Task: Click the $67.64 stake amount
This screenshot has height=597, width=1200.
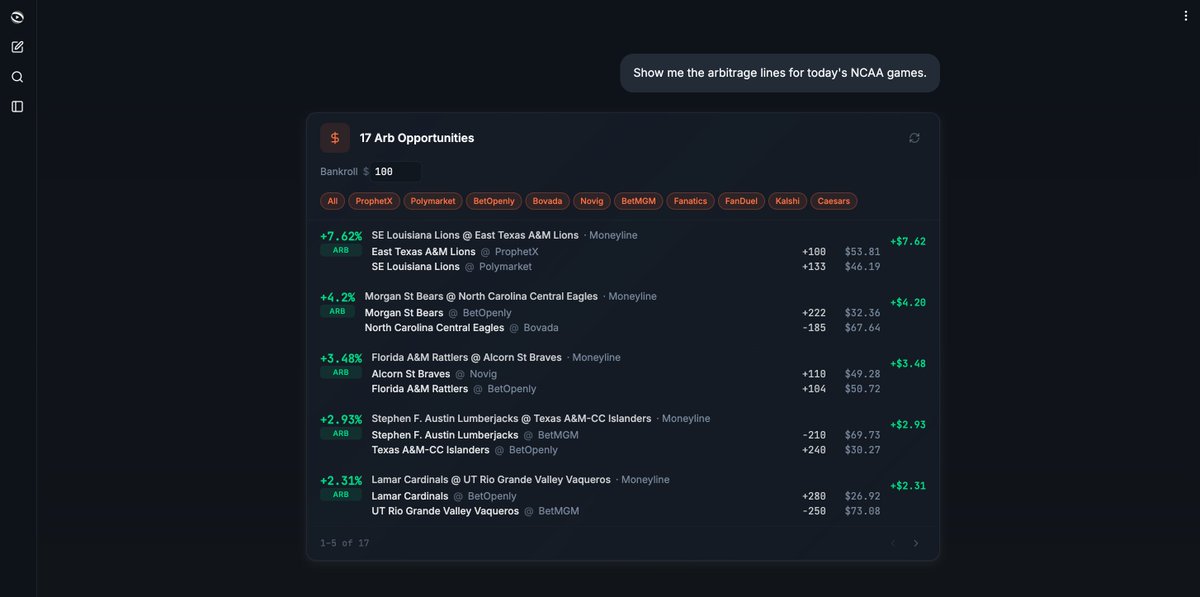Action: pyautogui.click(x=862, y=328)
